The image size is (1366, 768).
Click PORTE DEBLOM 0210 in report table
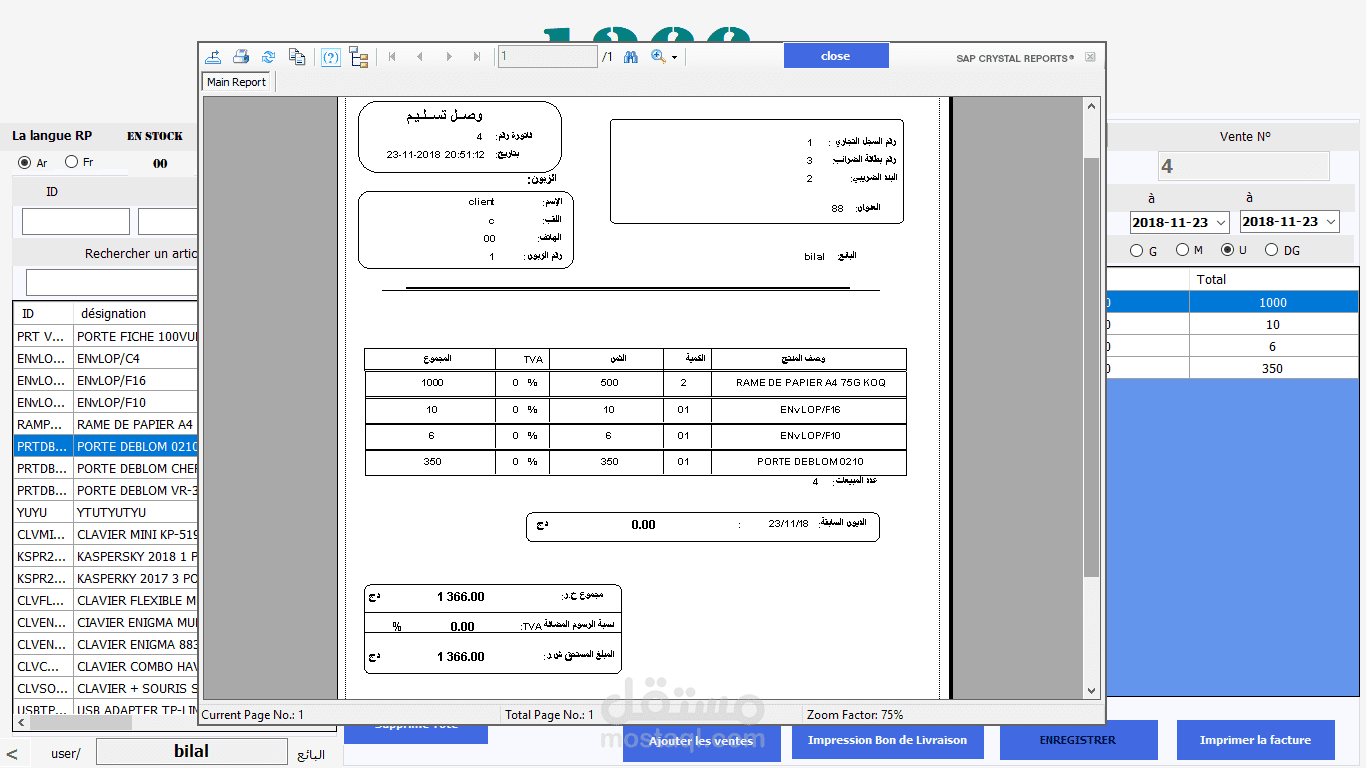pyautogui.click(x=810, y=461)
